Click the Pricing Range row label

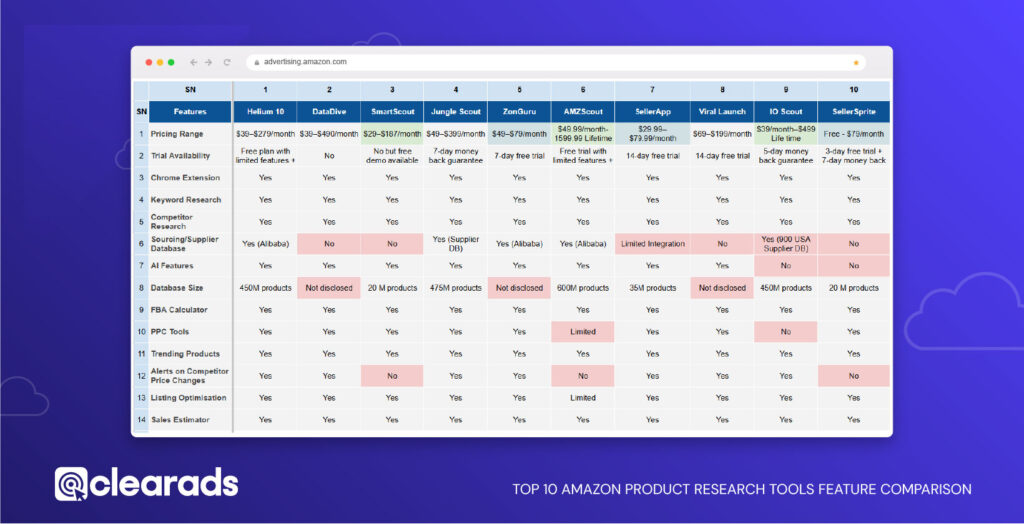pyautogui.click(x=190, y=134)
